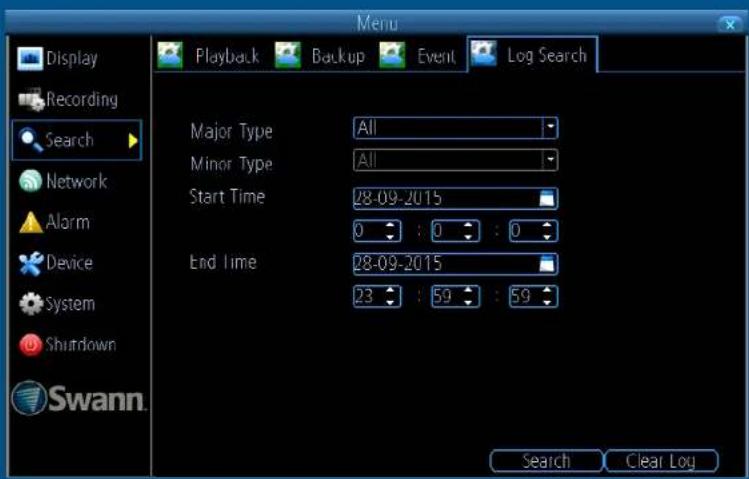Click the Network signal icon
The image size is (749, 479).
(x=30, y=181)
